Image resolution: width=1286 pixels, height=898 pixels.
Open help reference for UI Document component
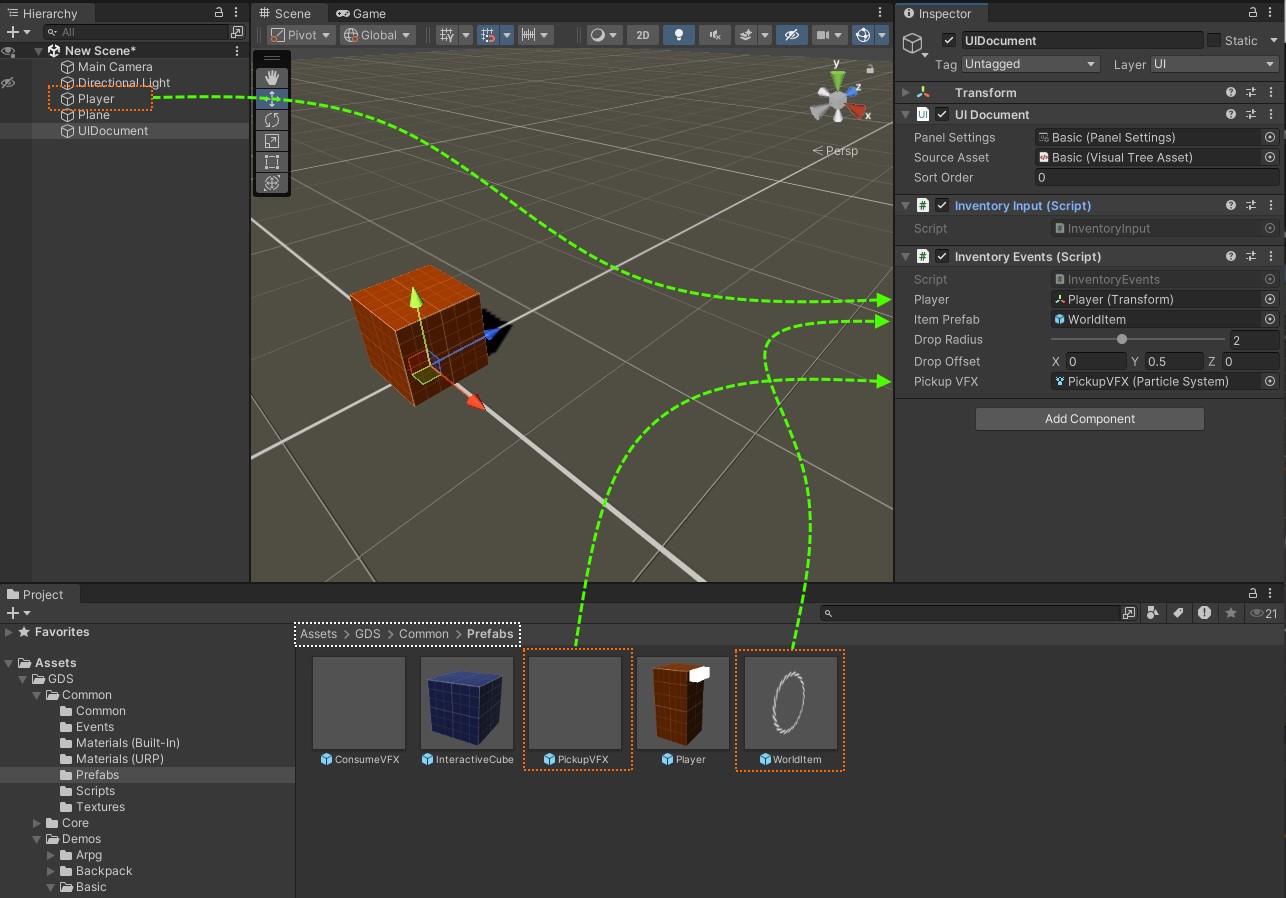(x=1231, y=115)
